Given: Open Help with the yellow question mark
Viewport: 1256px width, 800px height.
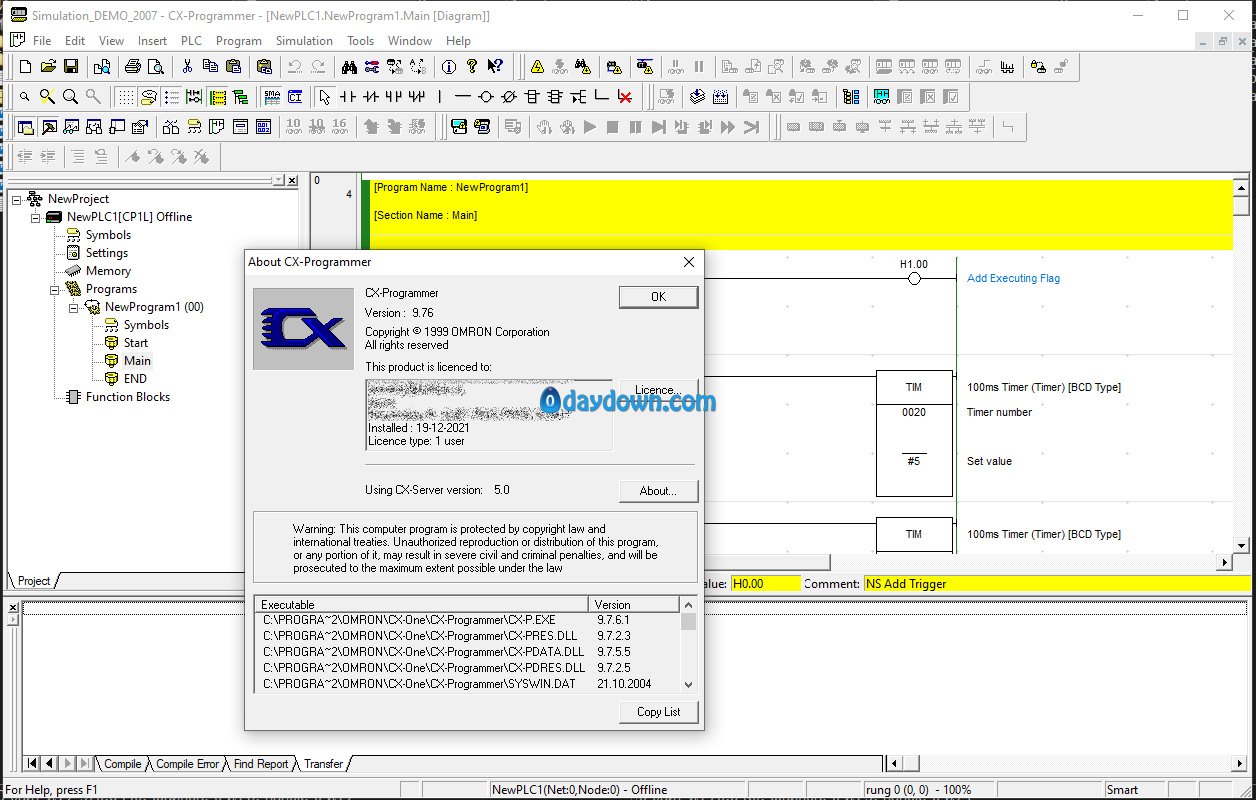Looking at the screenshot, I should point(472,67).
